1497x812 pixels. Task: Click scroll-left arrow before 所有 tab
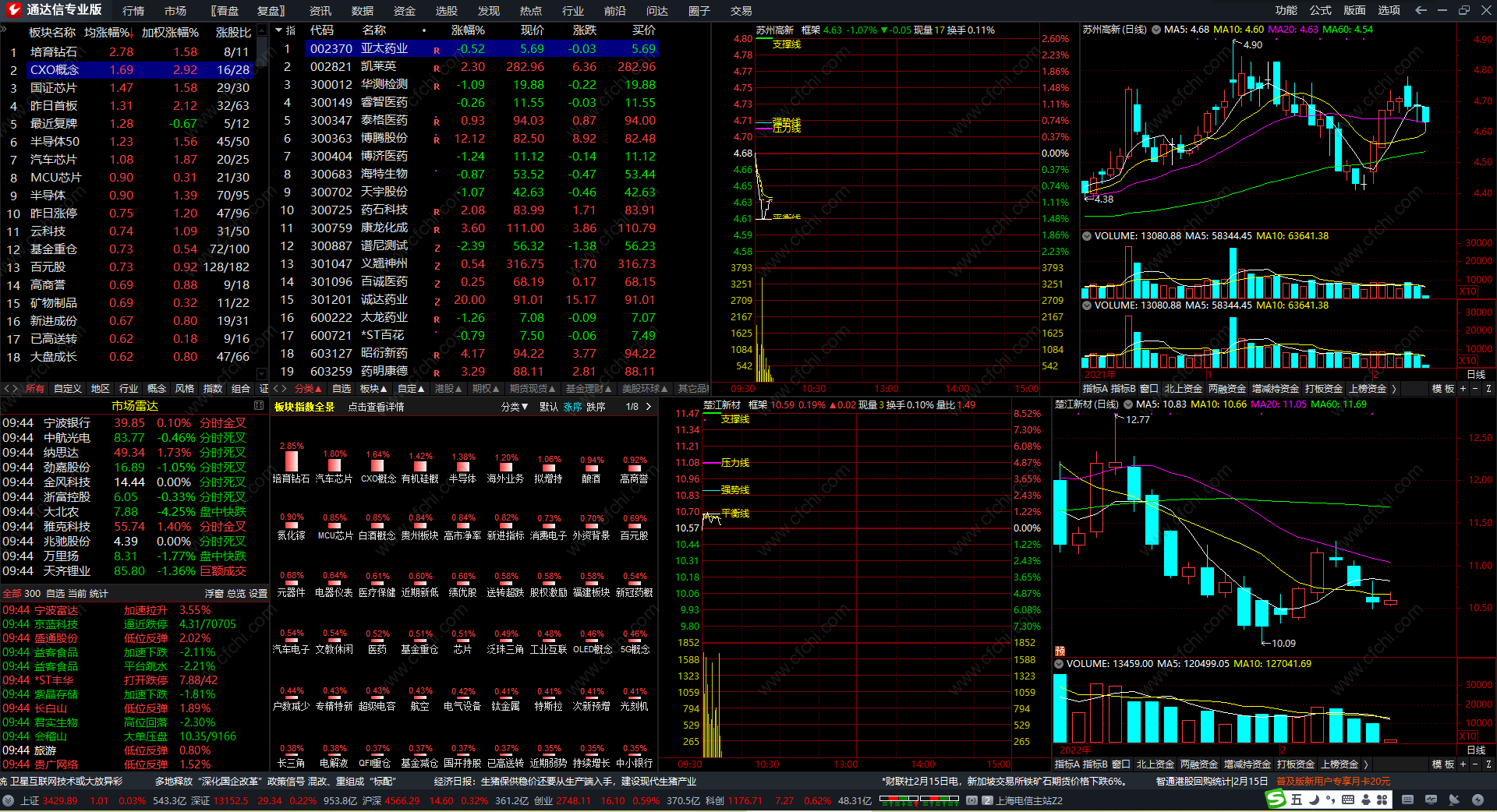click(7, 388)
